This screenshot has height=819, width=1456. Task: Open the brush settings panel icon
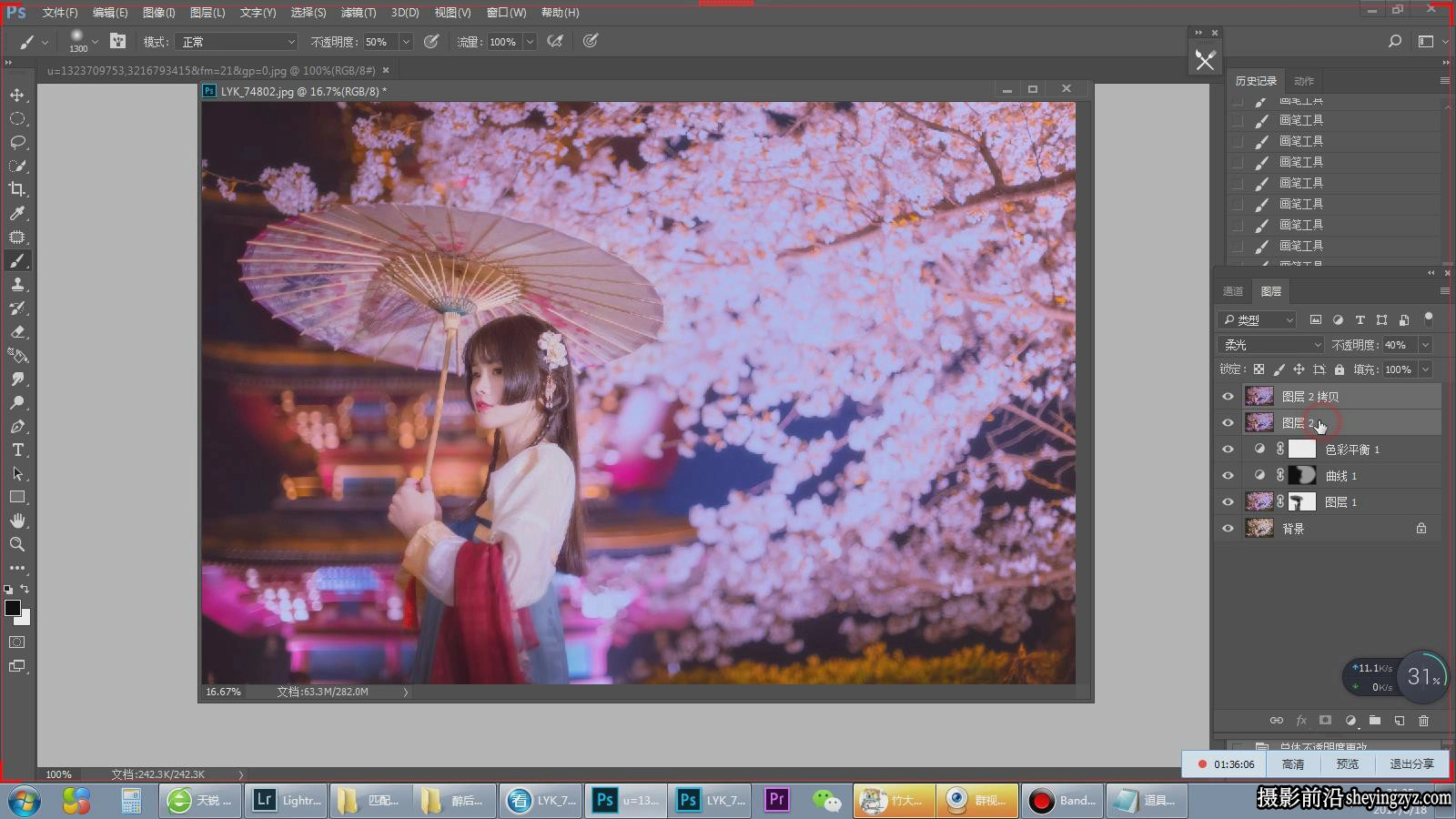(x=117, y=41)
